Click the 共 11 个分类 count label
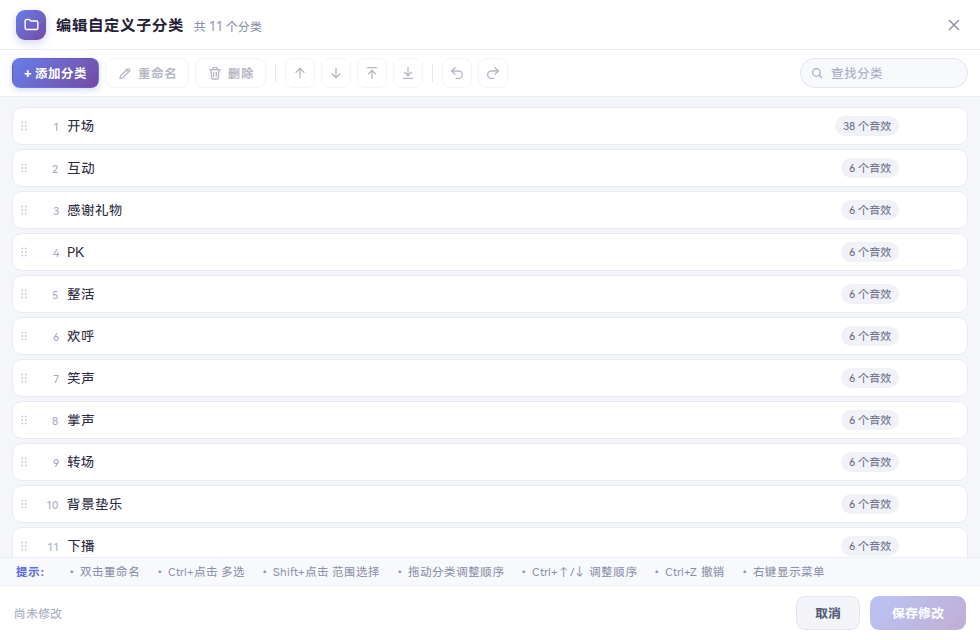Screen dimensions: 980x640 tap(228, 26)
